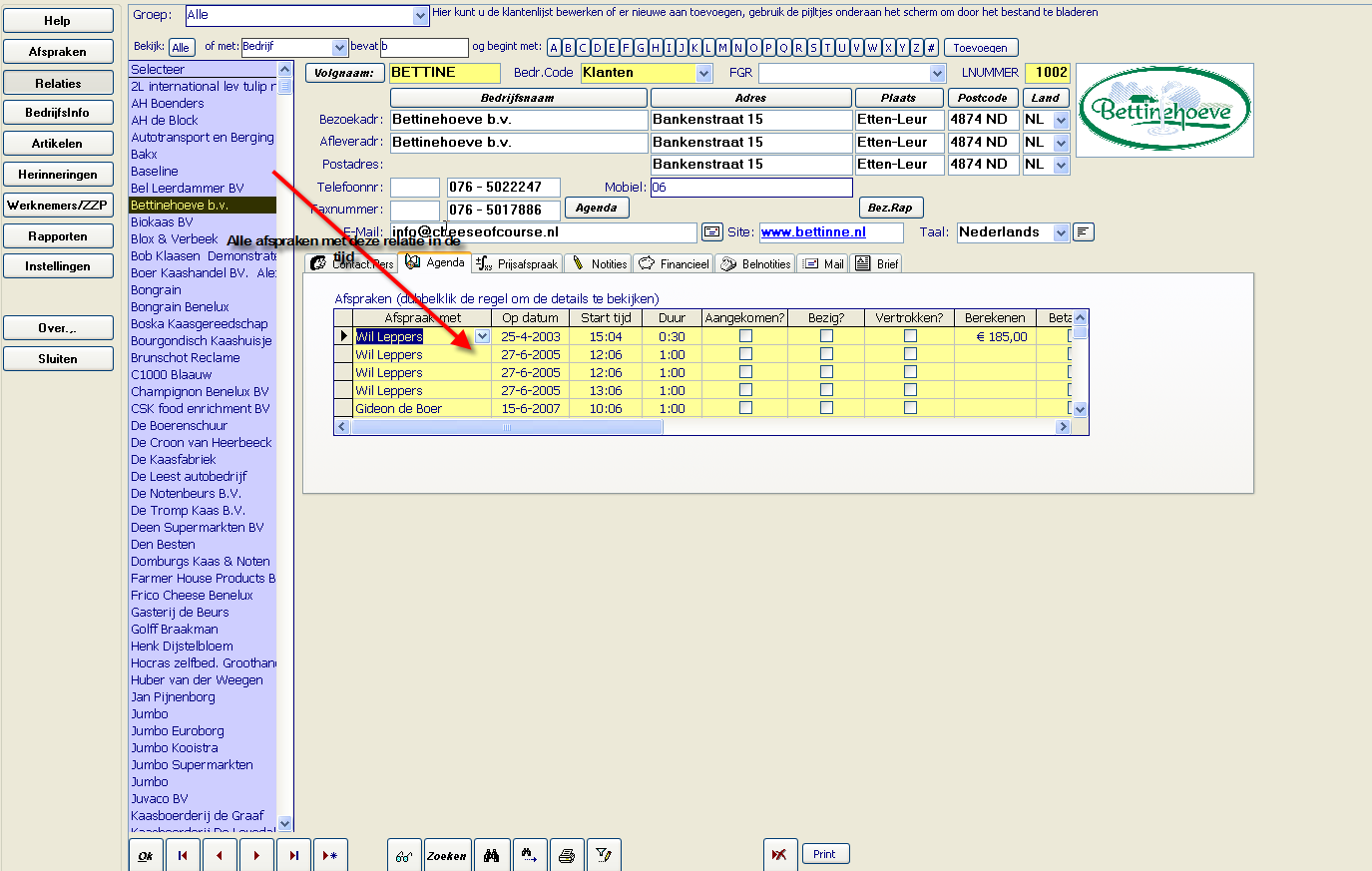Filter list by letter Z
The width and height of the screenshot is (1372, 871).
click(916, 48)
